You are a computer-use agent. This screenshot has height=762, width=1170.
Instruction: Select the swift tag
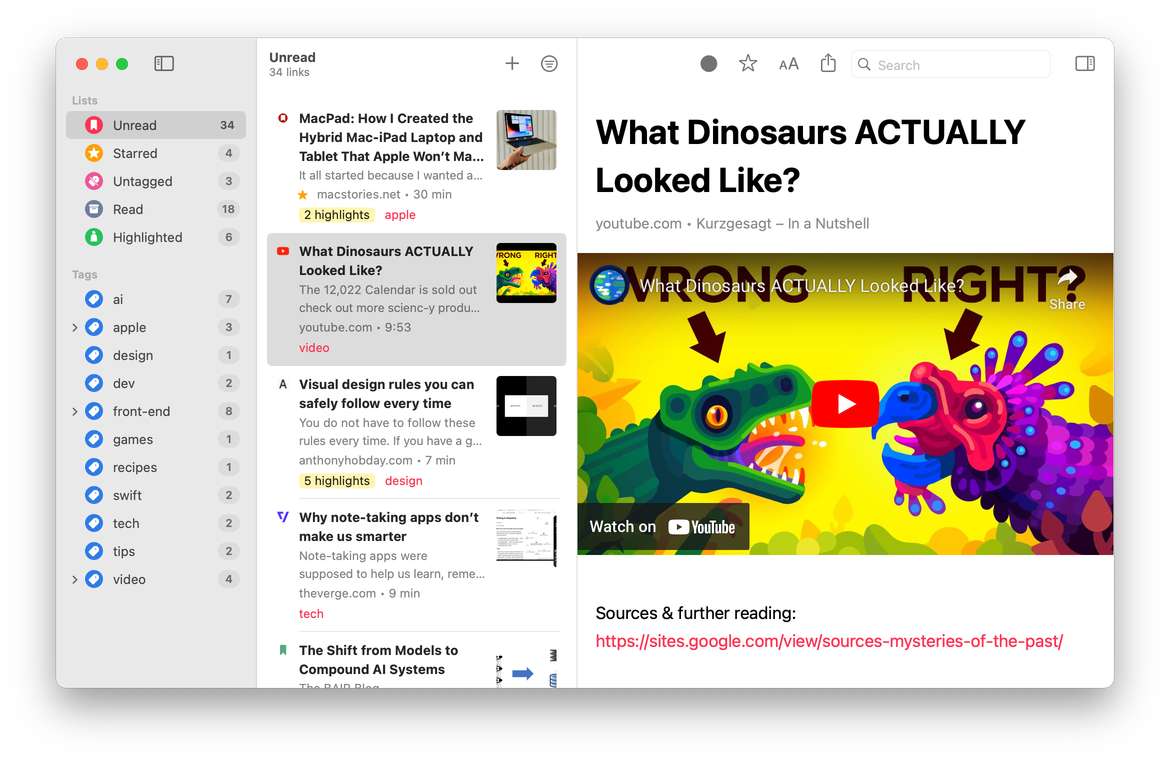[156, 496]
